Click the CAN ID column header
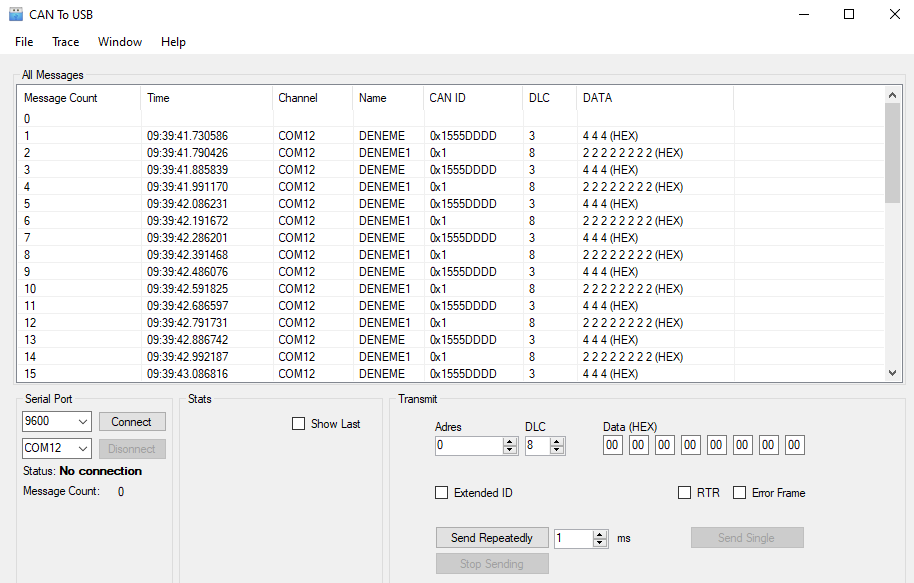Viewport: 914px width, 583px height. (473, 98)
